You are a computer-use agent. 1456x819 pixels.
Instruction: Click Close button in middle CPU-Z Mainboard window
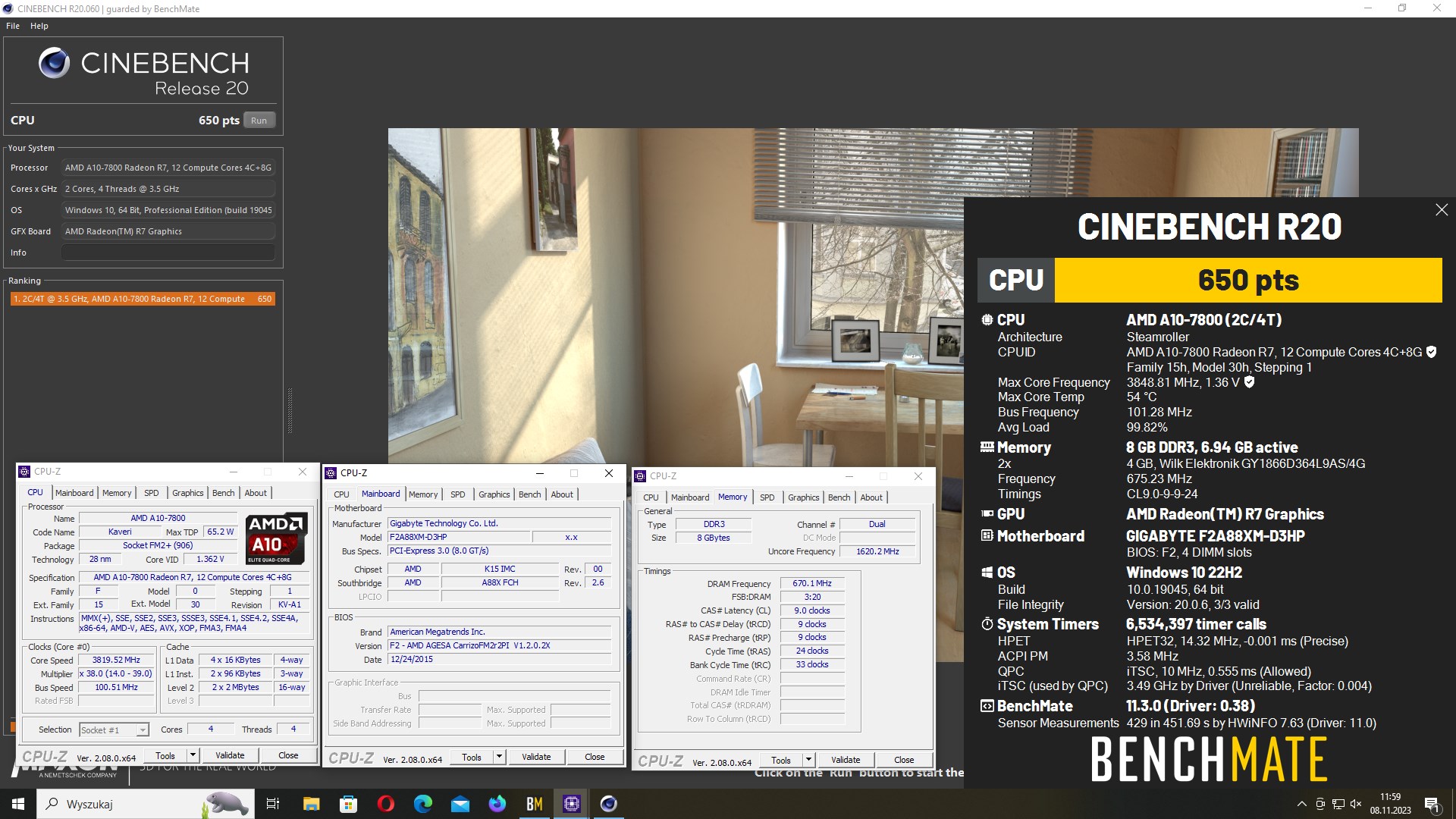(x=595, y=757)
